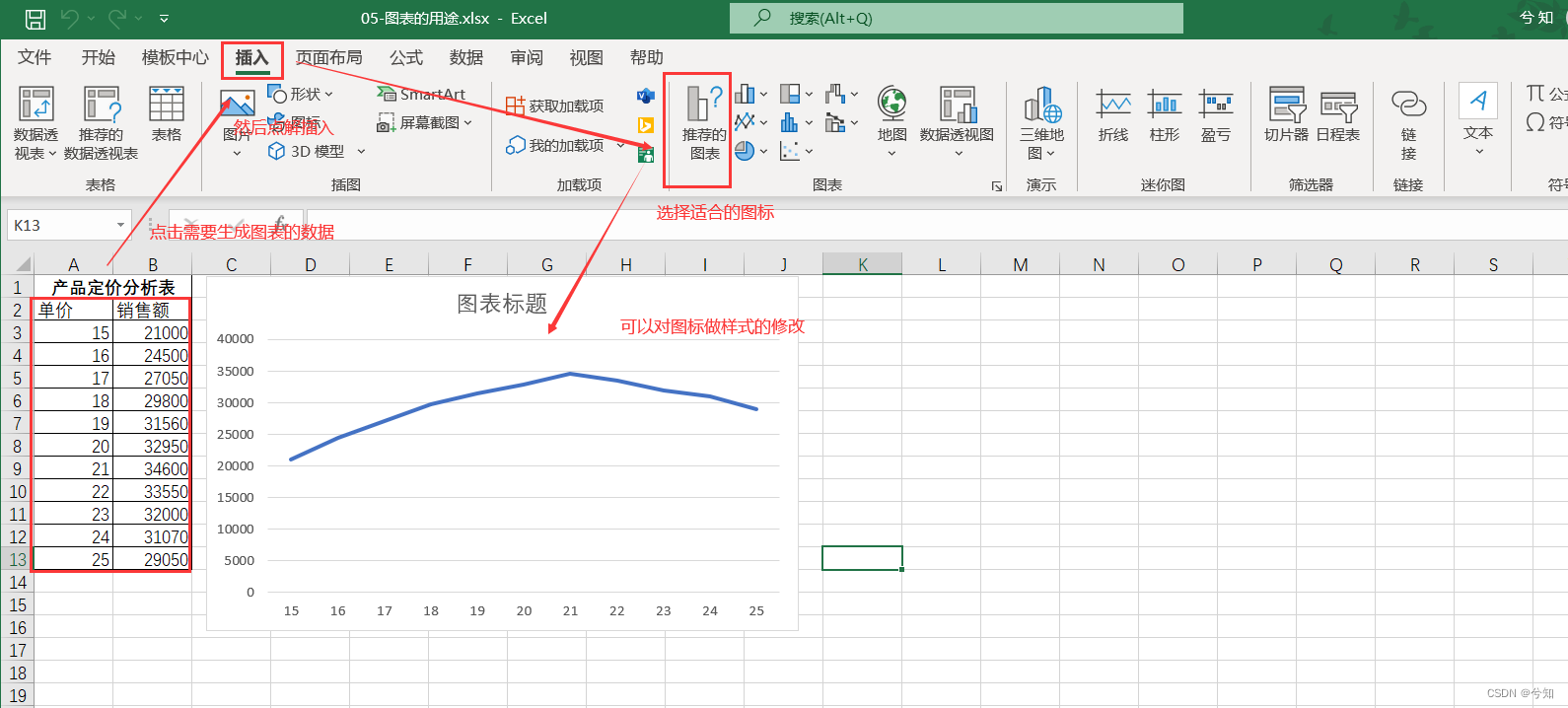The width and height of the screenshot is (1568, 708).
Task: Open the Customize Quick Access Toolbar dropdown
Action: point(164,18)
